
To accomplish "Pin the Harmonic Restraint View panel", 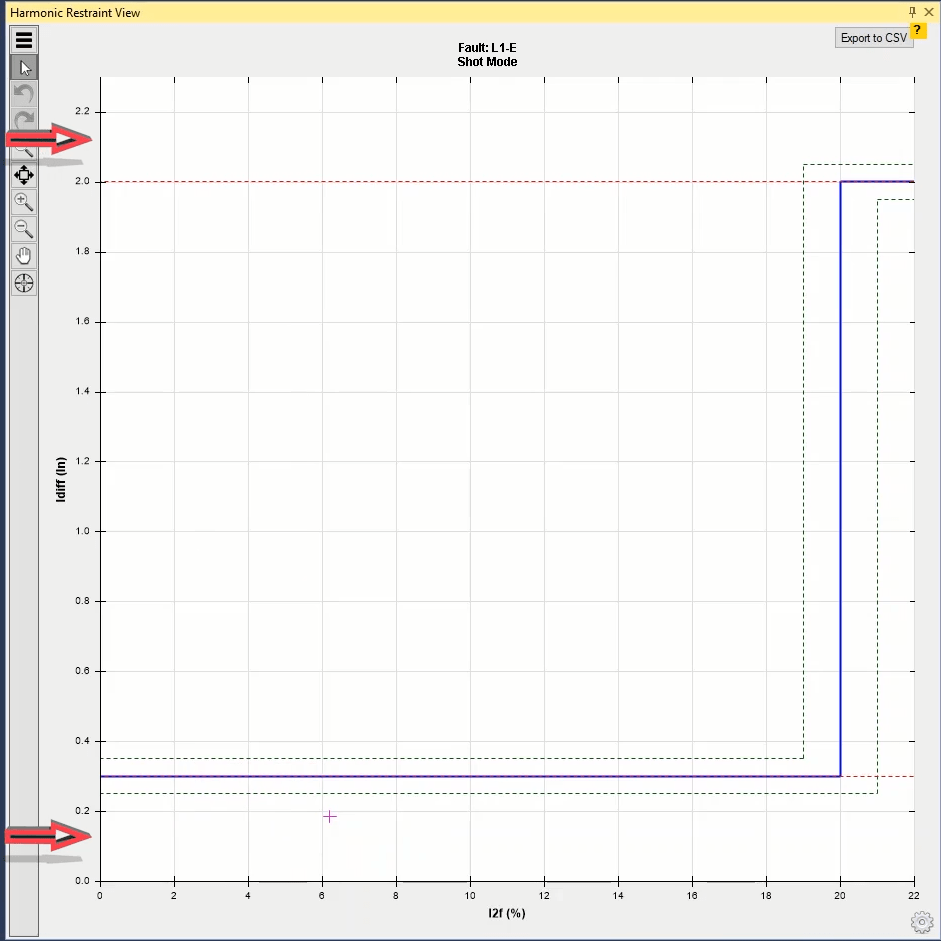I will pyautogui.click(x=912, y=12).
